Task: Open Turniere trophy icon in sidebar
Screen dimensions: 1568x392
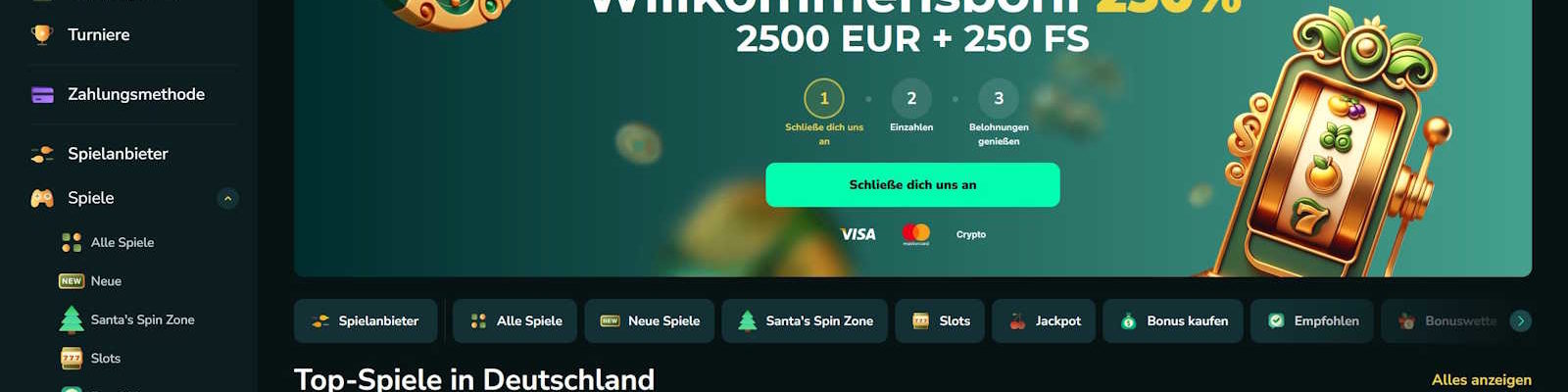Action: (42, 34)
